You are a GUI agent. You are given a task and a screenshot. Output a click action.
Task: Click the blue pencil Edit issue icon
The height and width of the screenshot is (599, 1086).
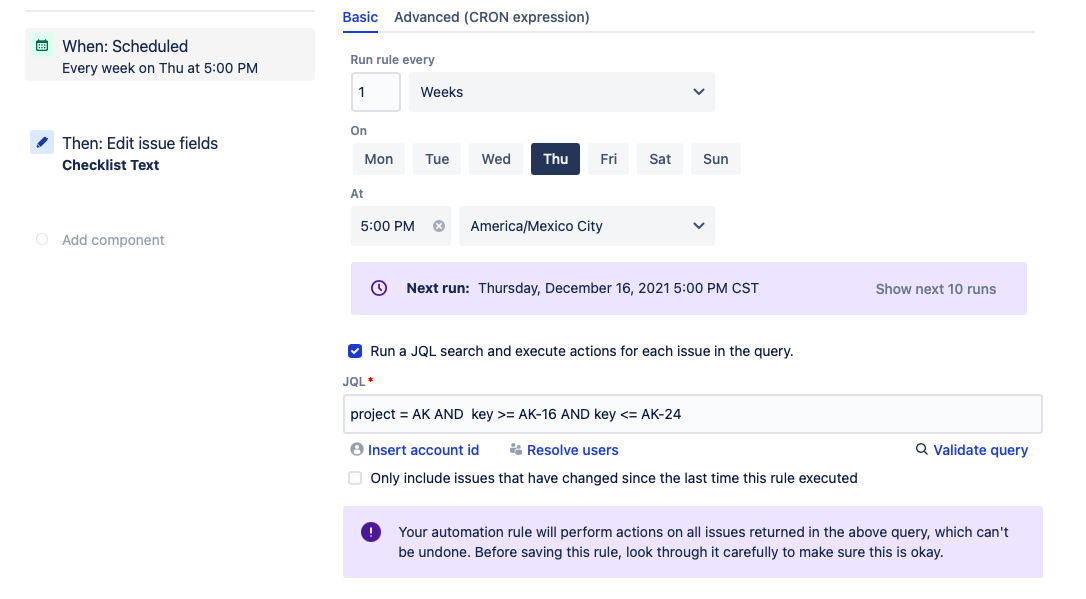click(41, 142)
